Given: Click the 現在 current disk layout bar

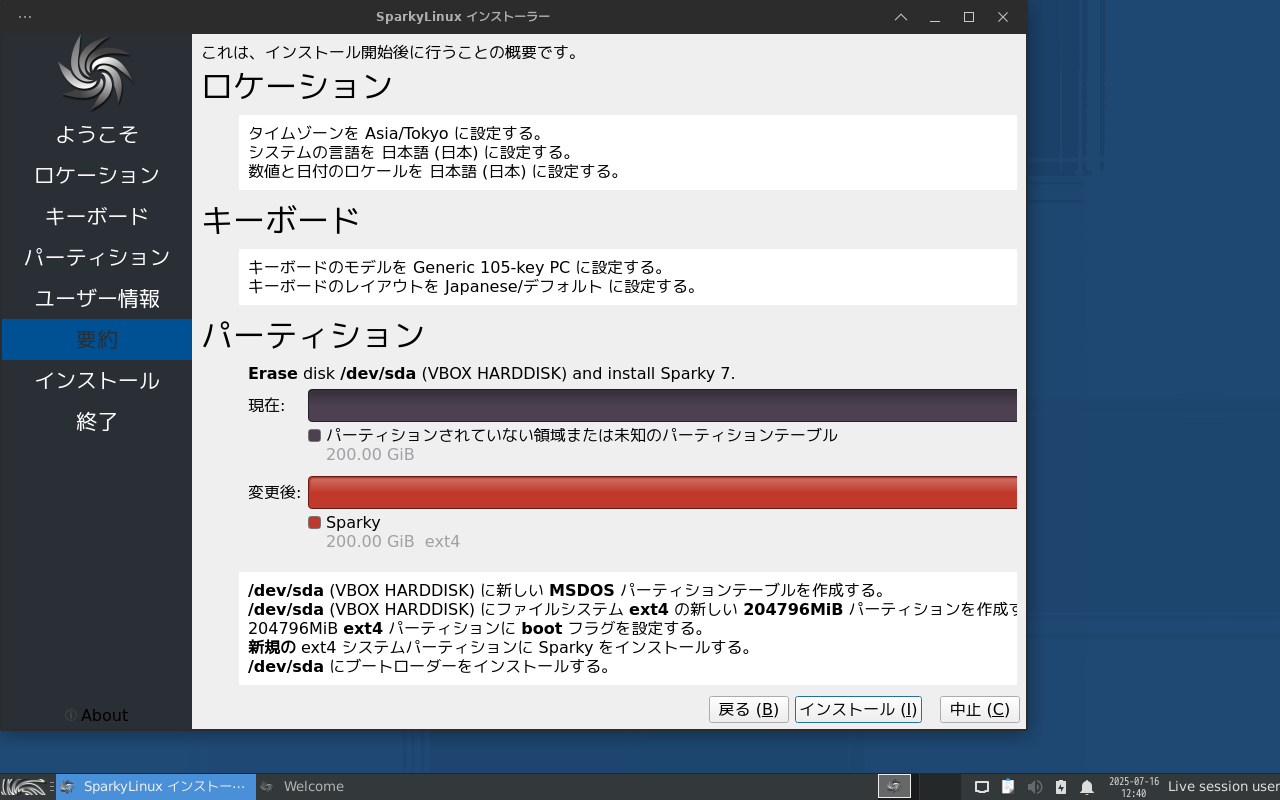Looking at the screenshot, I should click(x=662, y=406).
